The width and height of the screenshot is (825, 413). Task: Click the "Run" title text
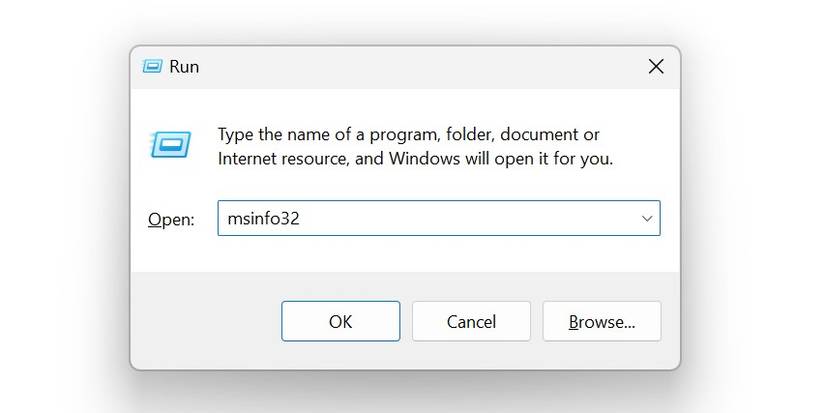click(x=184, y=67)
